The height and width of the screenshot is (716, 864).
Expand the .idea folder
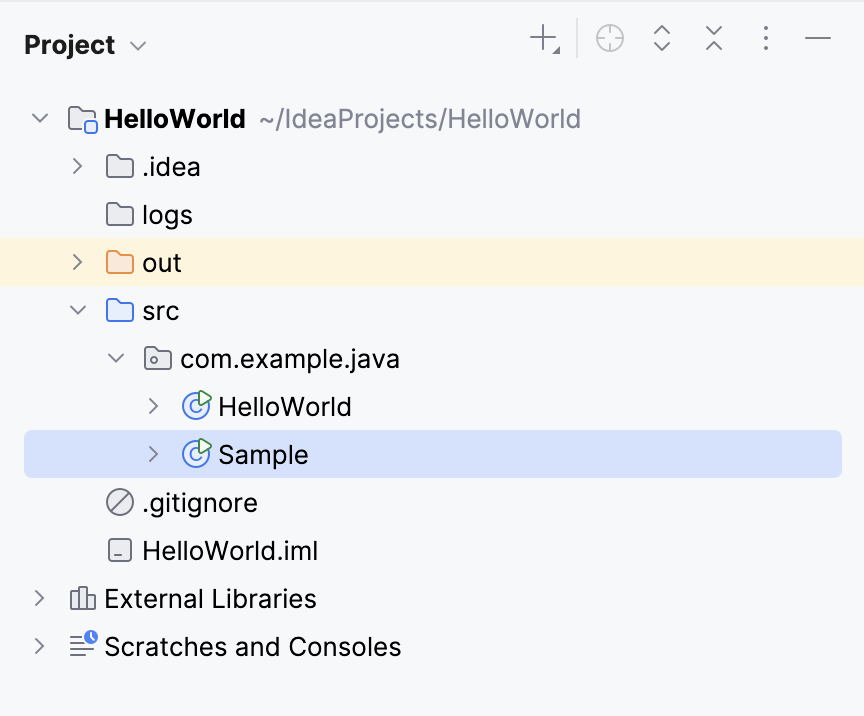point(78,166)
